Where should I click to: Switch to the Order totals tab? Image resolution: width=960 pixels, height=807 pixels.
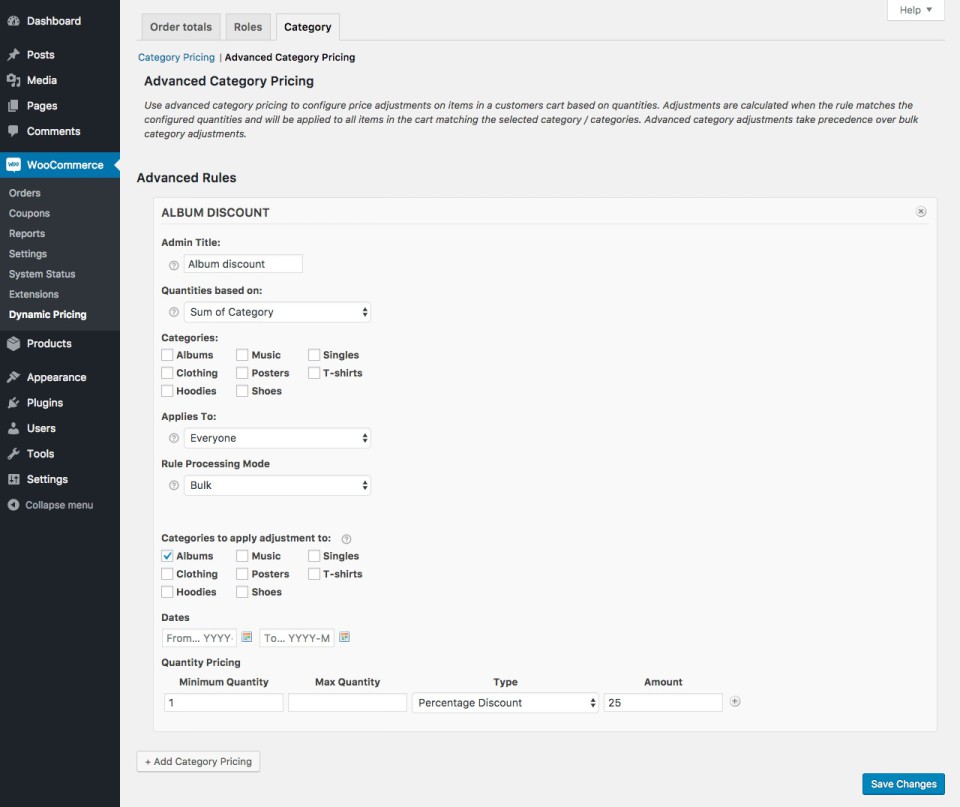pyautogui.click(x=181, y=27)
